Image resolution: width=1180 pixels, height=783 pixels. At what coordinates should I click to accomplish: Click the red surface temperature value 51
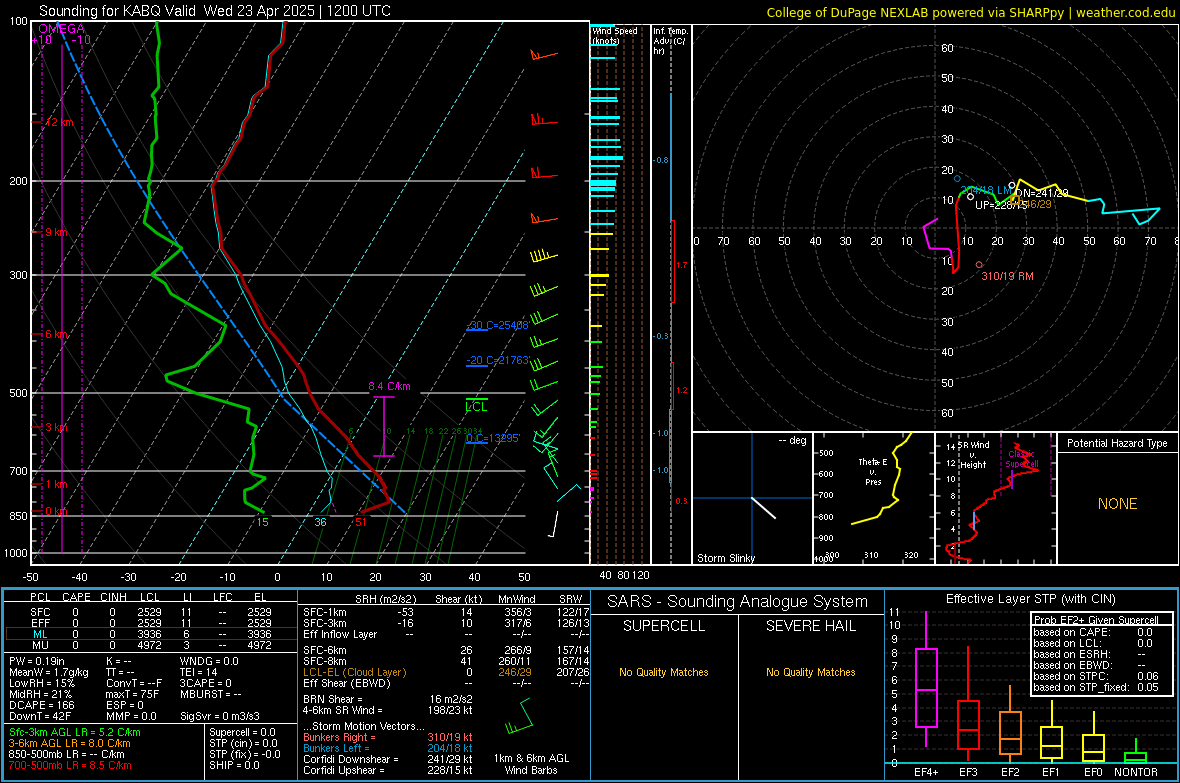tap(361, 523)
